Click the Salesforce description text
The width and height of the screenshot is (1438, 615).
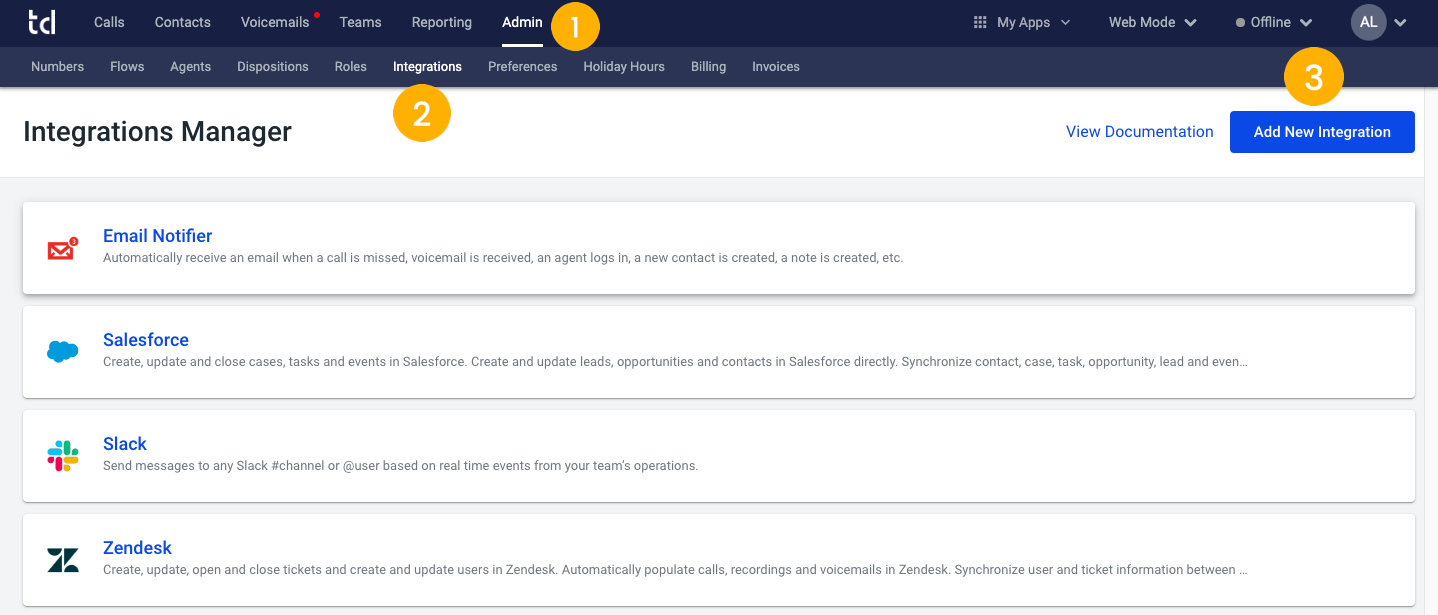click(675, 362)
